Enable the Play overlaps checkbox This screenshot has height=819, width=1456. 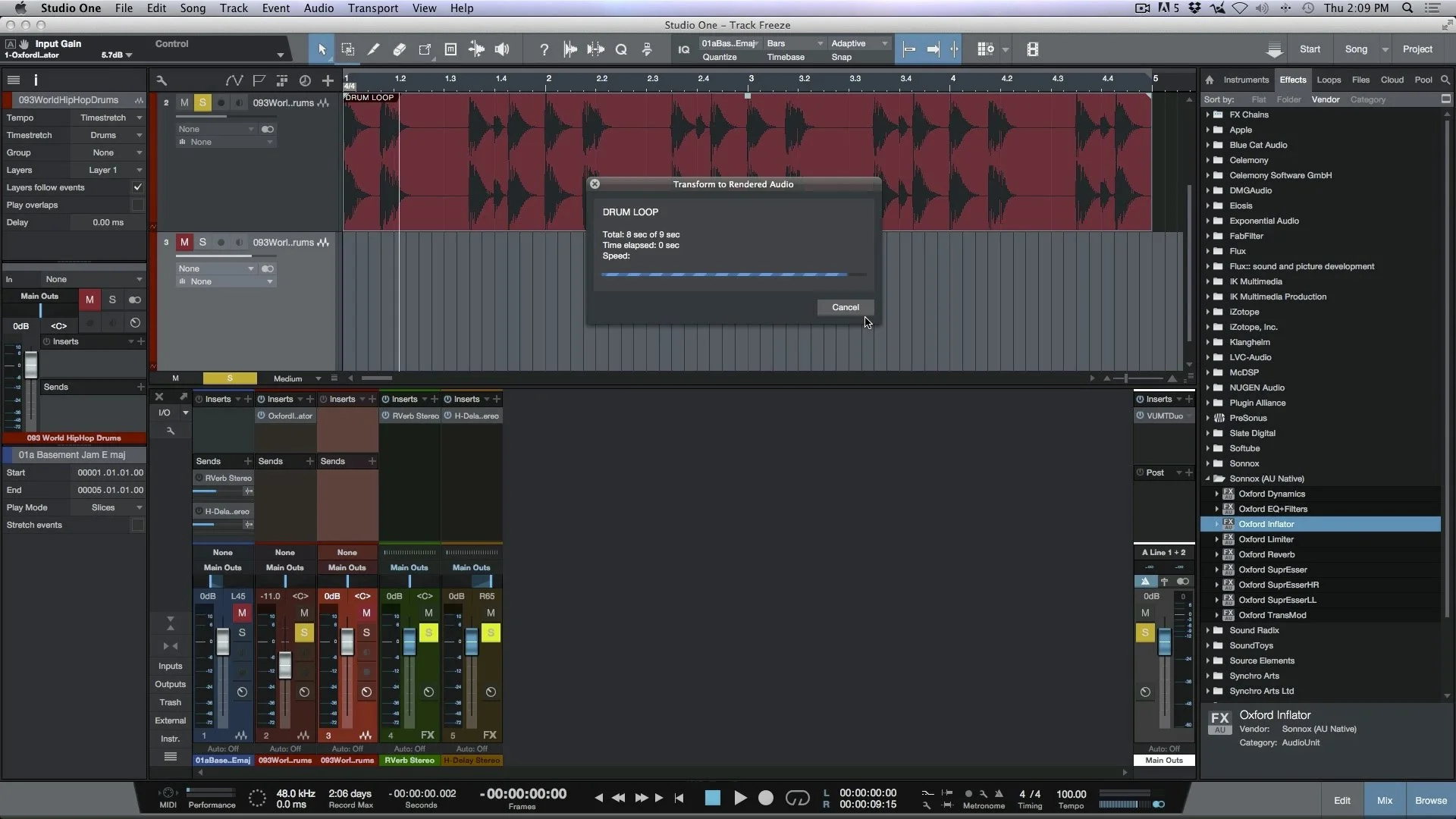(137, 205)
